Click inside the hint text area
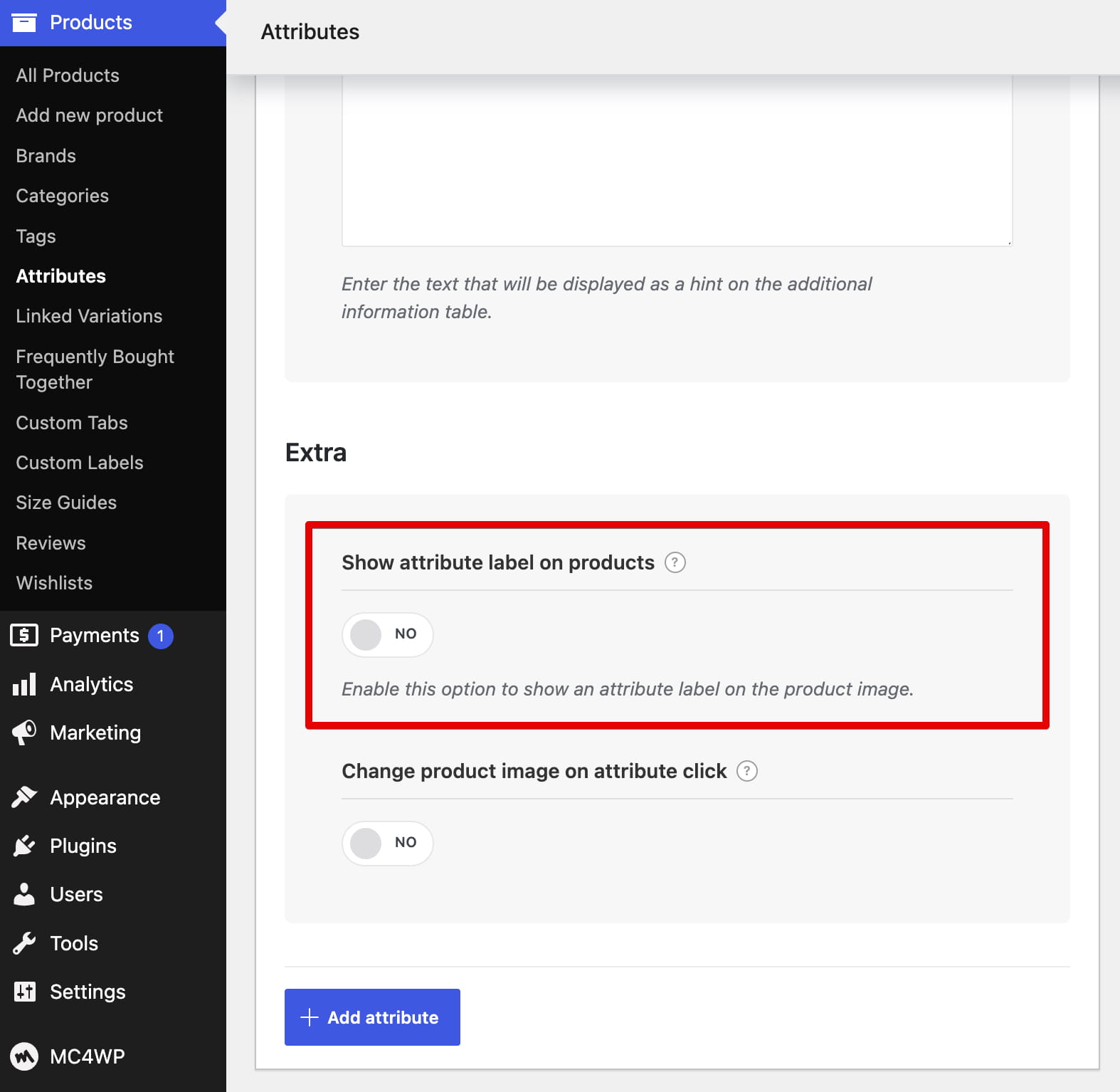1120x1092 pixels. point(677,160)
